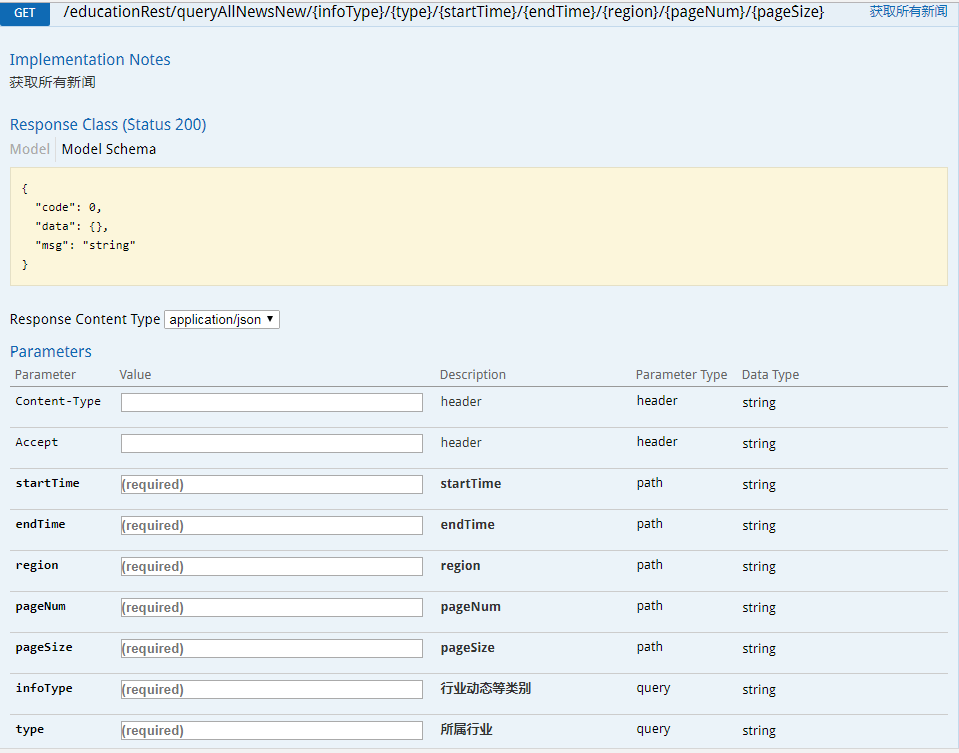Click the GET method badge

click(x=25, y=13)
